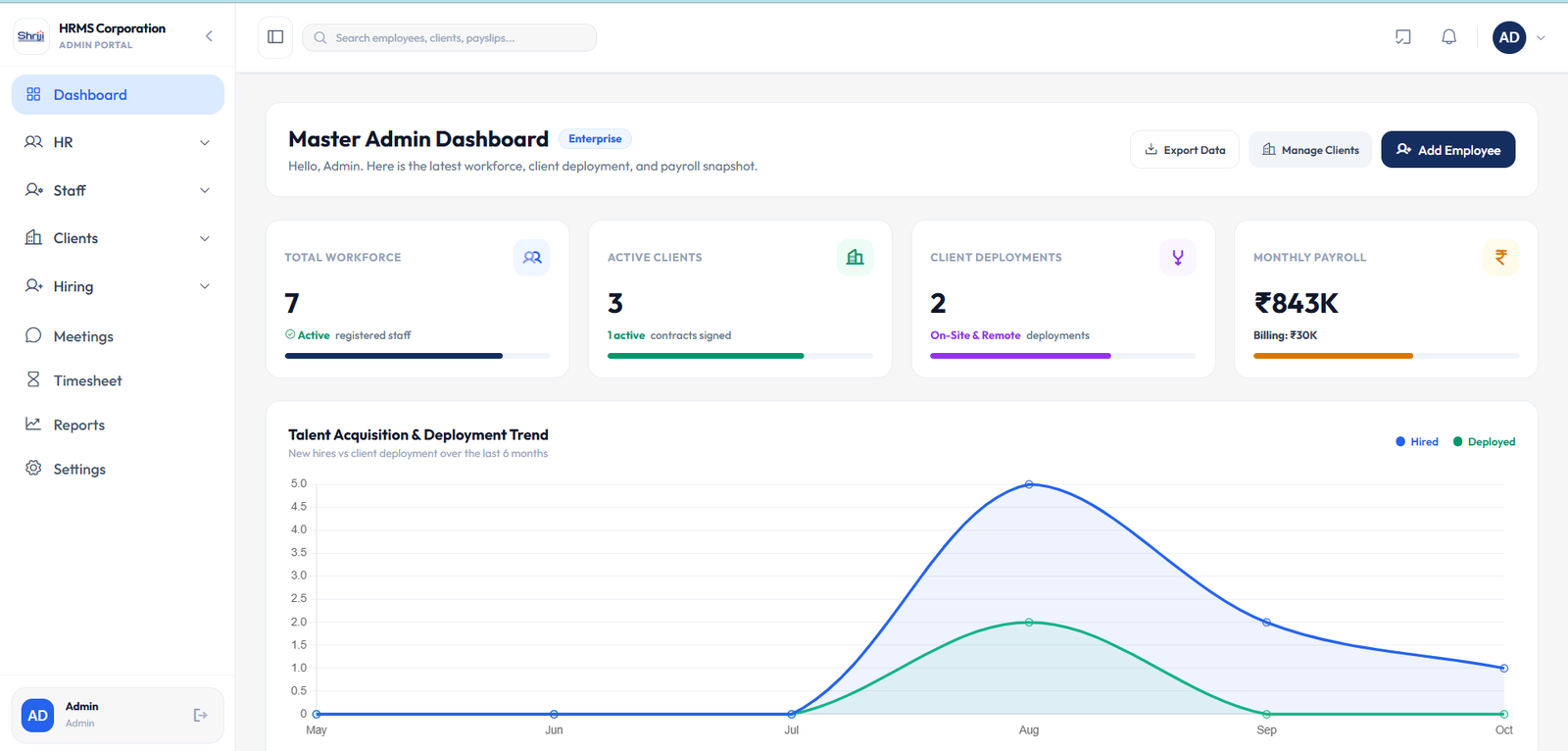1568x751 pixels.
Task: Click the Admin profile name in sidebar footer
Action: [81, 706]
